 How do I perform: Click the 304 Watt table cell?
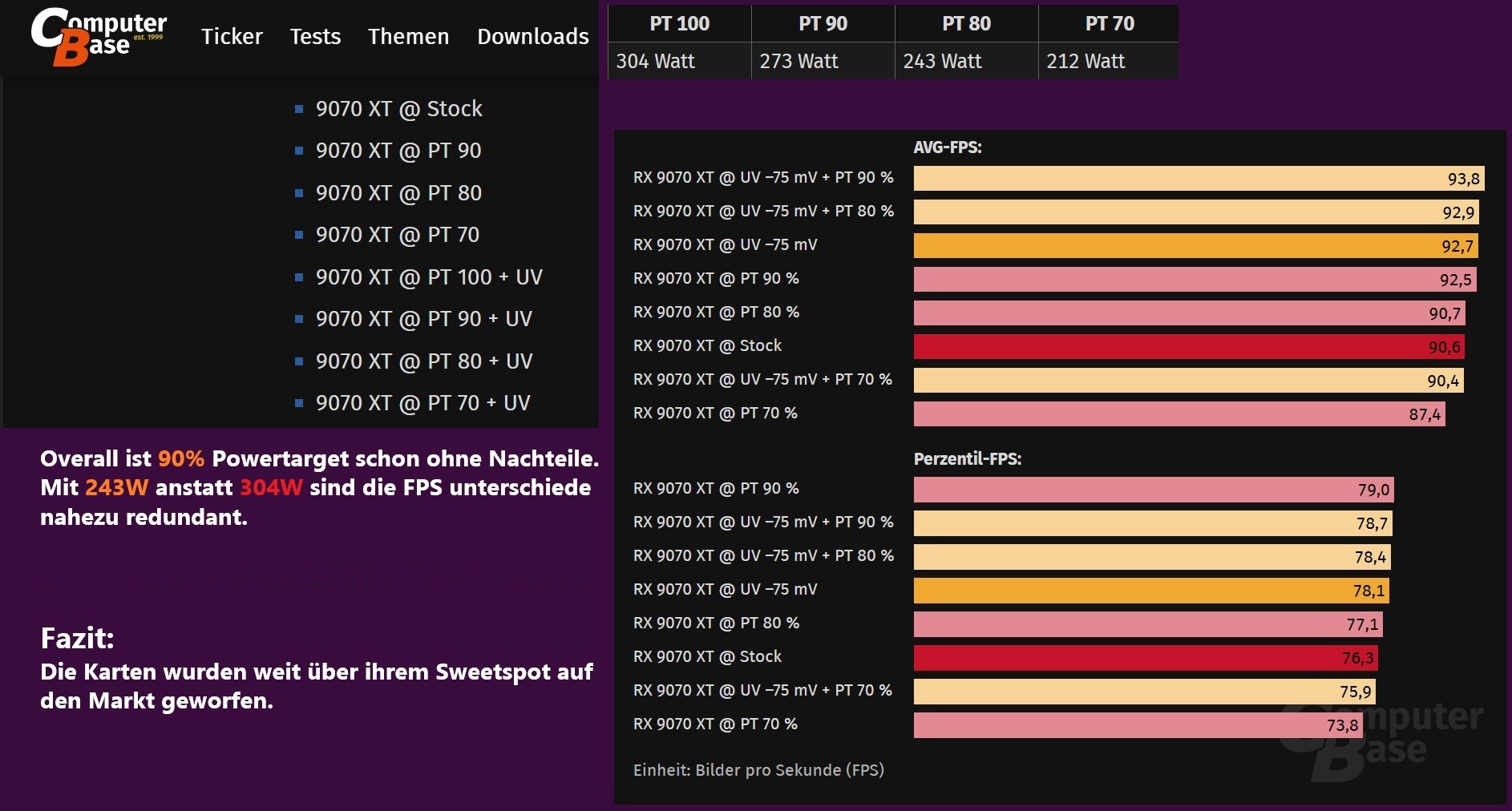click(x=655, y=61)
